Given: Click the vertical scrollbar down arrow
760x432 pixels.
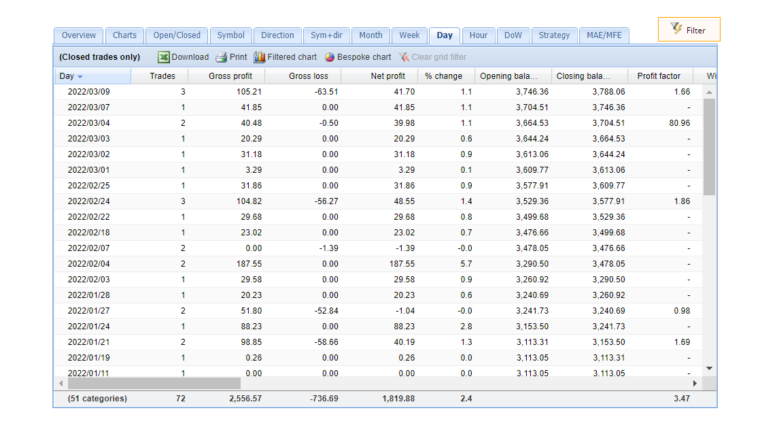Looking at the screenshot, I should (709, 368).
